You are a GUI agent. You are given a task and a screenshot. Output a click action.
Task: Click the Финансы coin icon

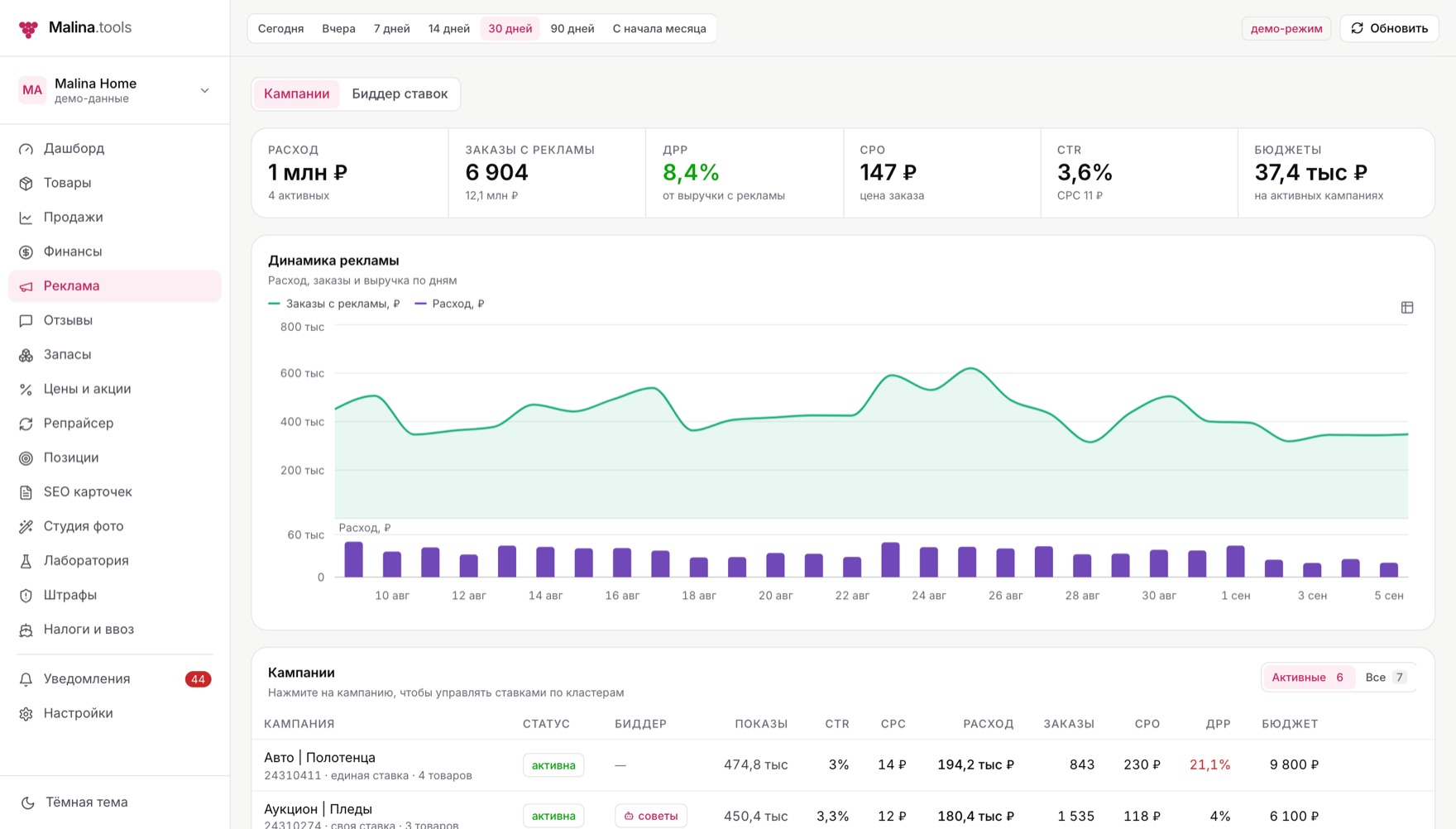(26, 252)
